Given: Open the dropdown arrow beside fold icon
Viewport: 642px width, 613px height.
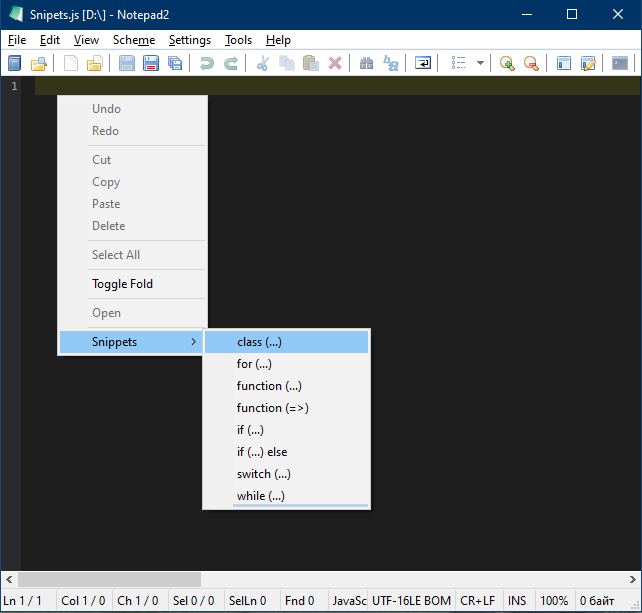Looking at the screenshot, I should (480, 63).
